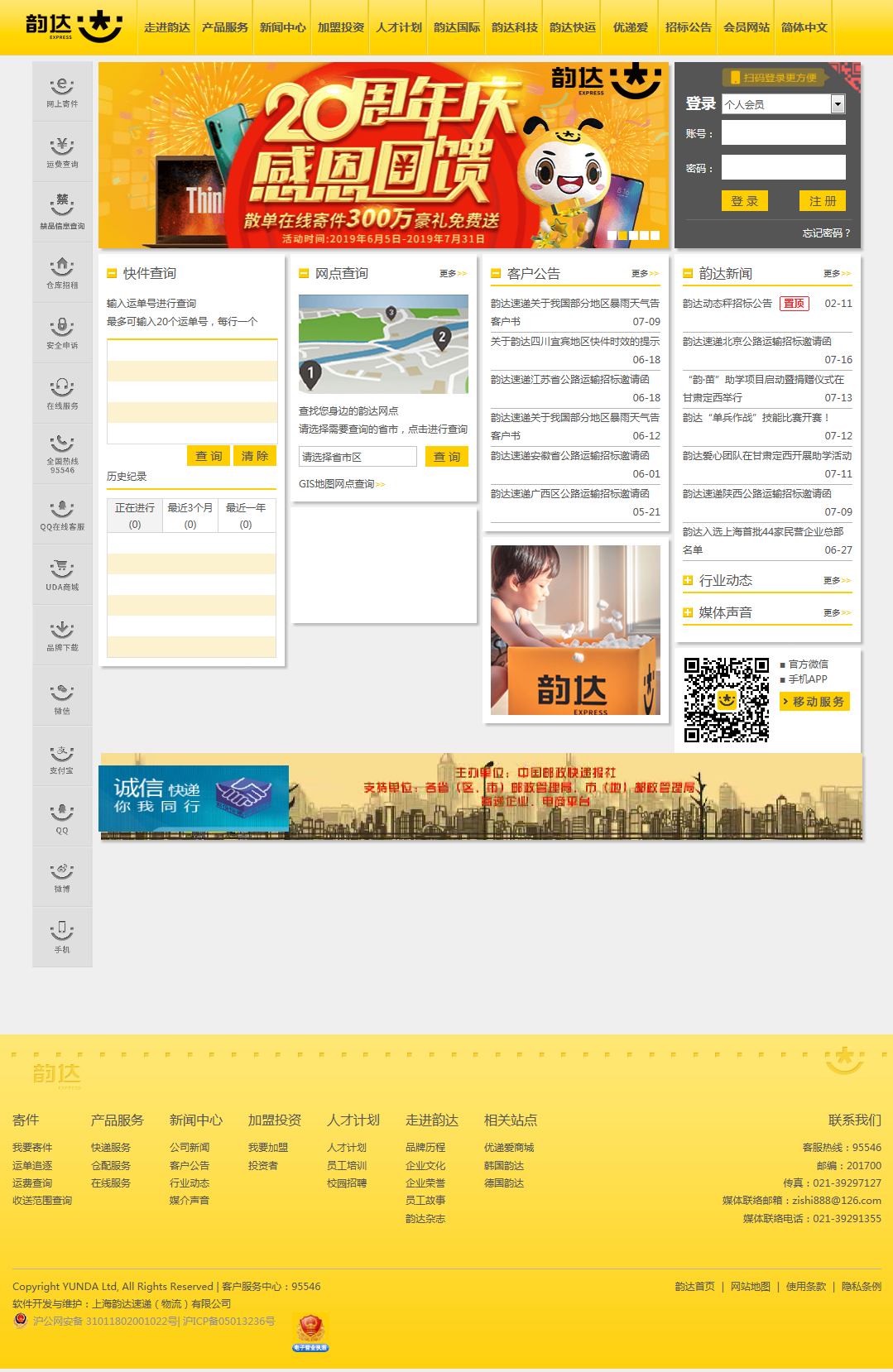Open the QR scan login corner icon
This screenshot has height=1372, width=893.
(x=844, y=78)
